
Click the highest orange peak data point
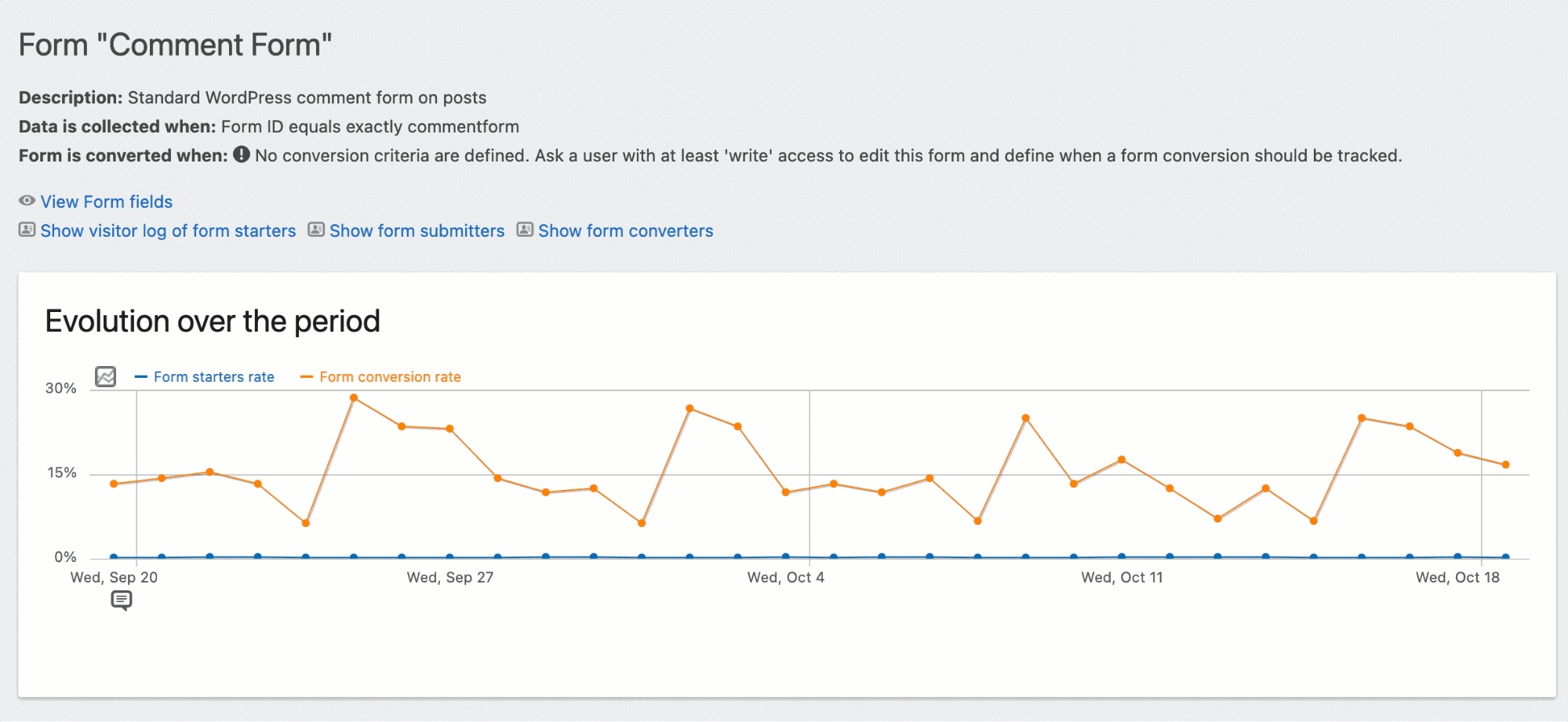[x=355, y=398]
